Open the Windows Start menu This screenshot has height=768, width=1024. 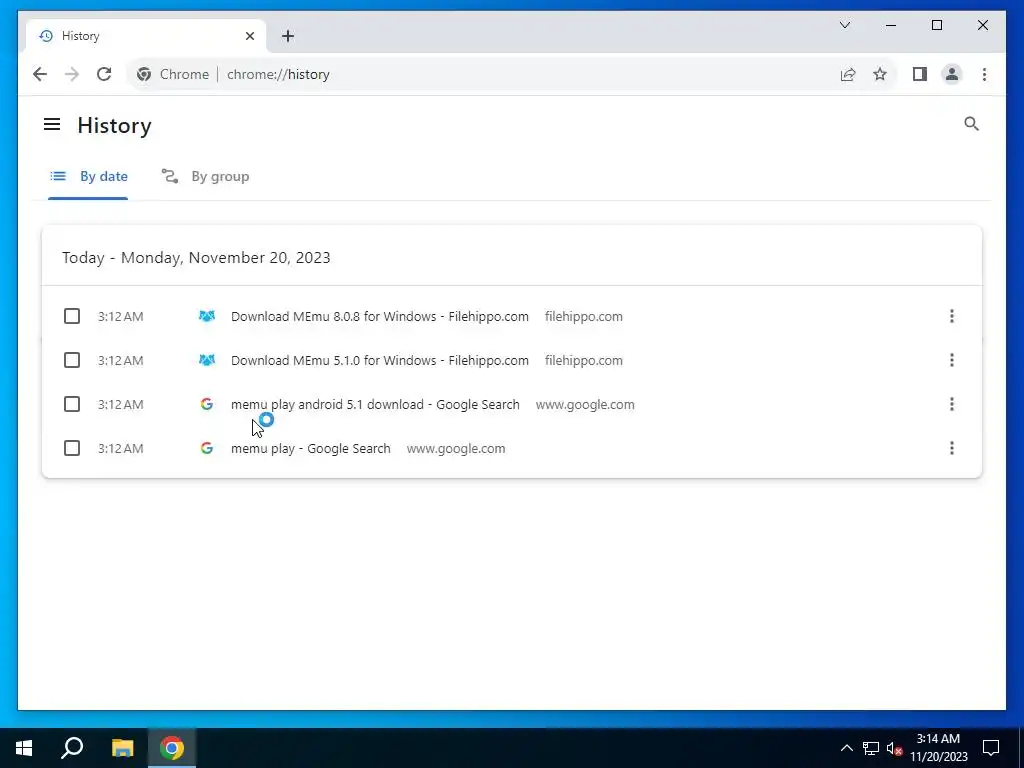click(24, 748)
